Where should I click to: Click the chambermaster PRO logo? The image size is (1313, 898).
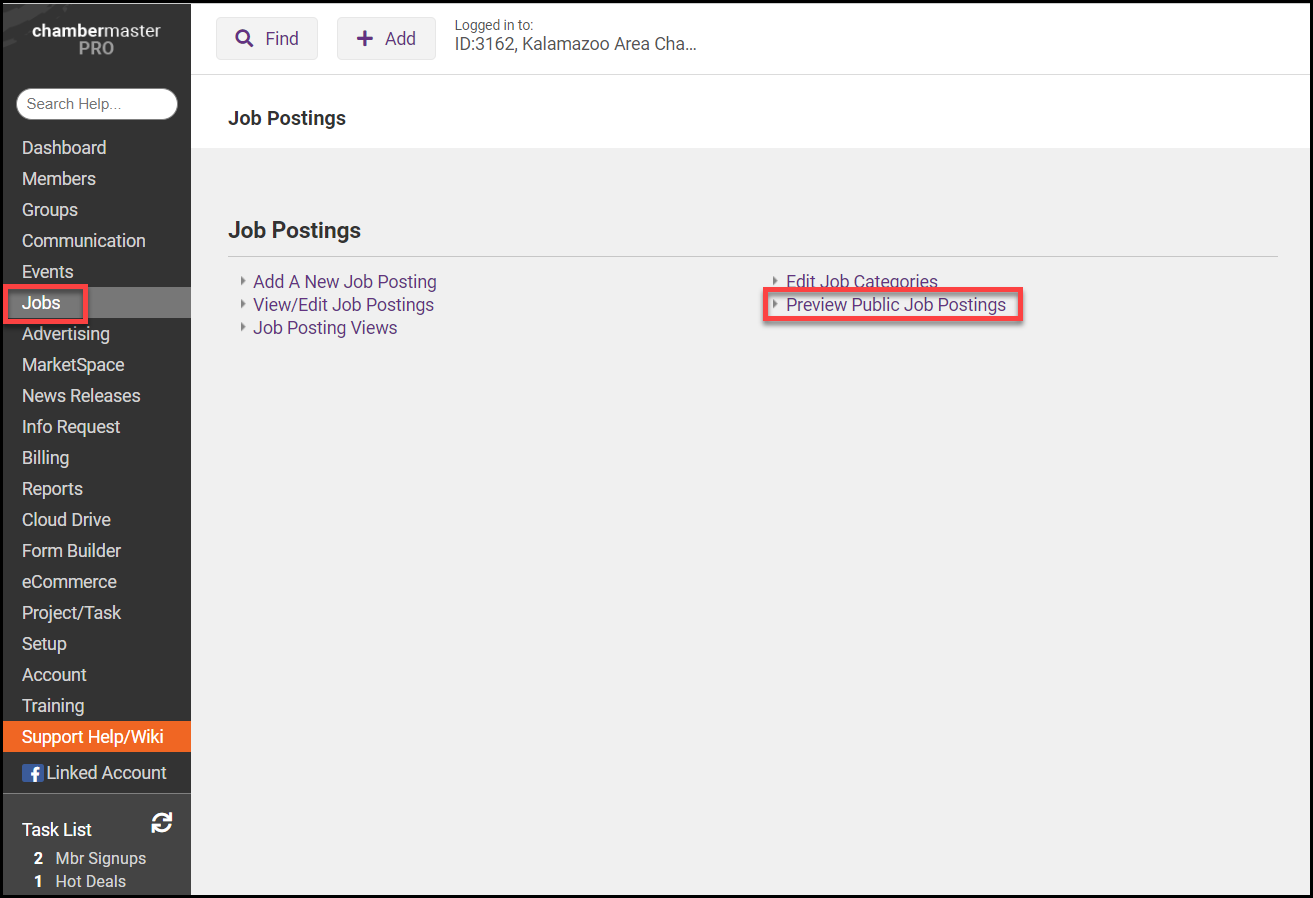[96, 39]
